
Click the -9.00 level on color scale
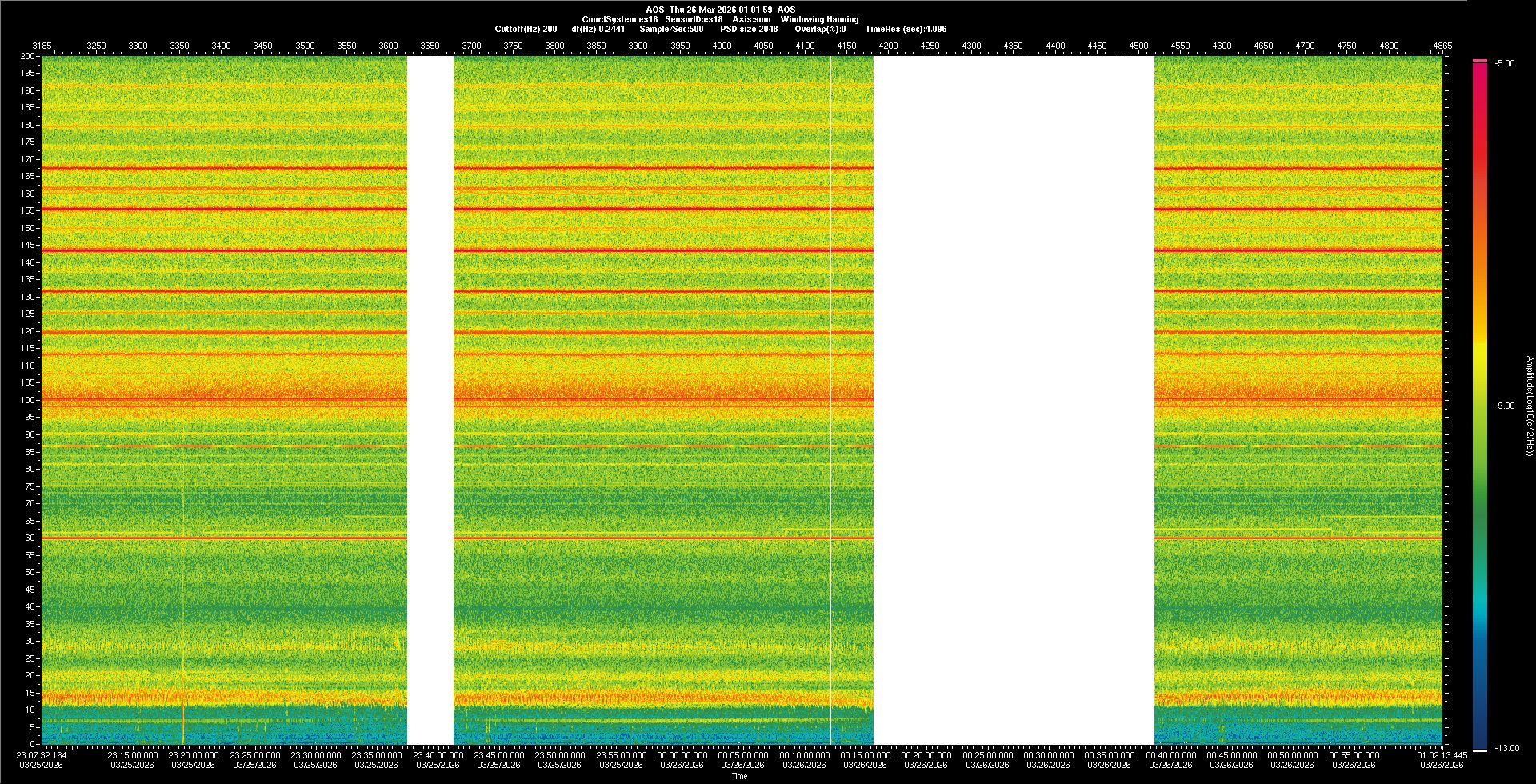tap(1505, 406)
